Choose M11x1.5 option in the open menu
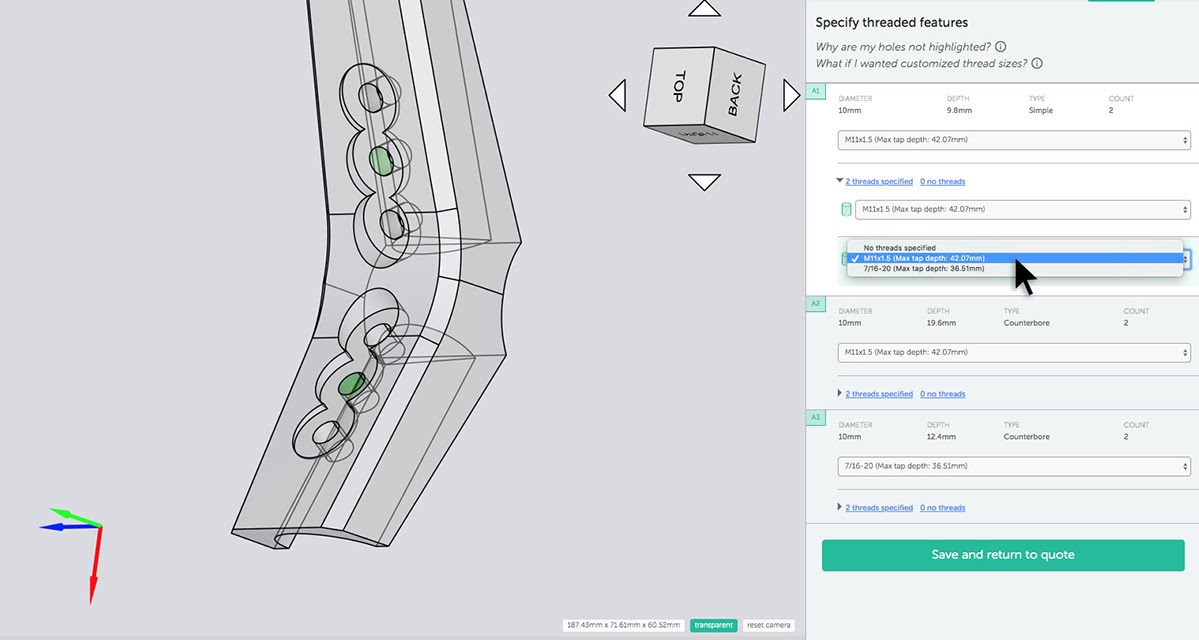This screenshot has height=640, width=1199. [x=1015, y=258]
